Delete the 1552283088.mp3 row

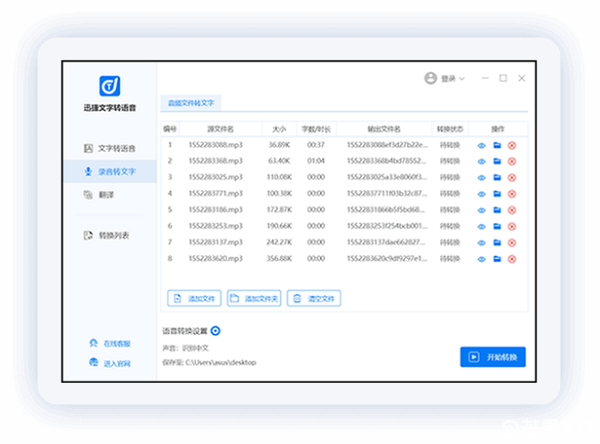(x=512, y=145)
